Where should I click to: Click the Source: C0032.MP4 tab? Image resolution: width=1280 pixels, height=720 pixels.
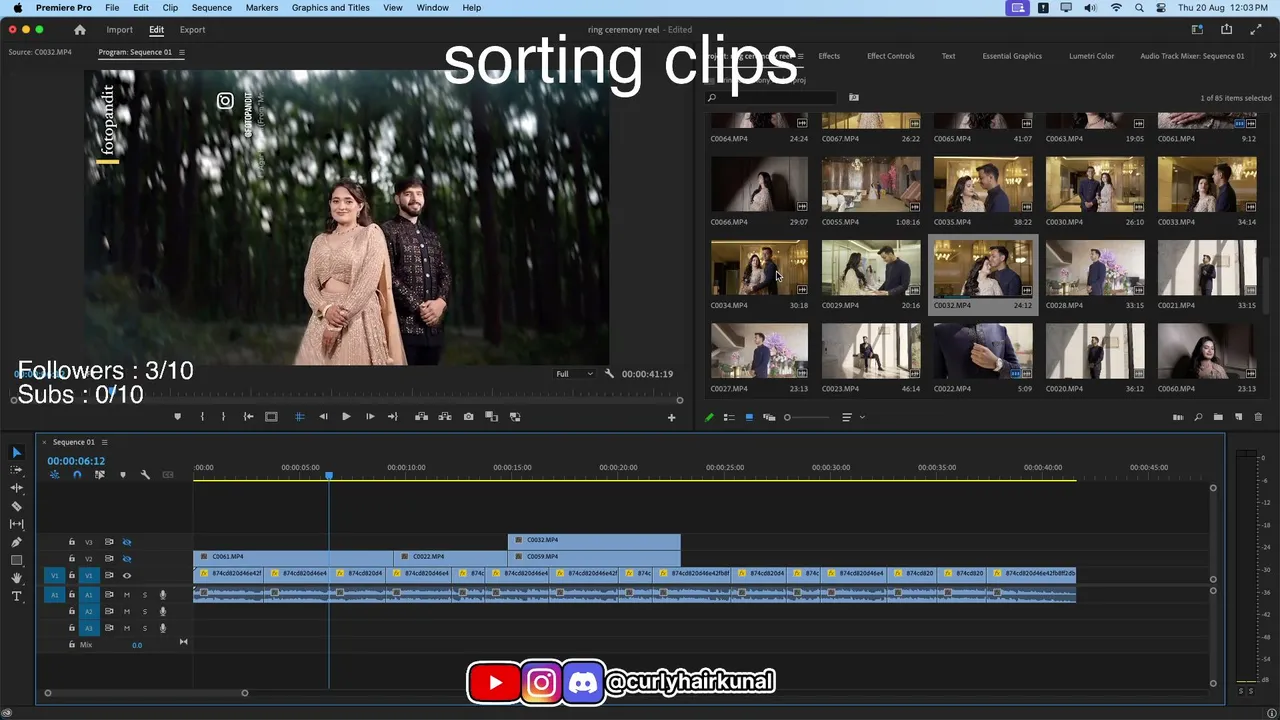[40, 52]
